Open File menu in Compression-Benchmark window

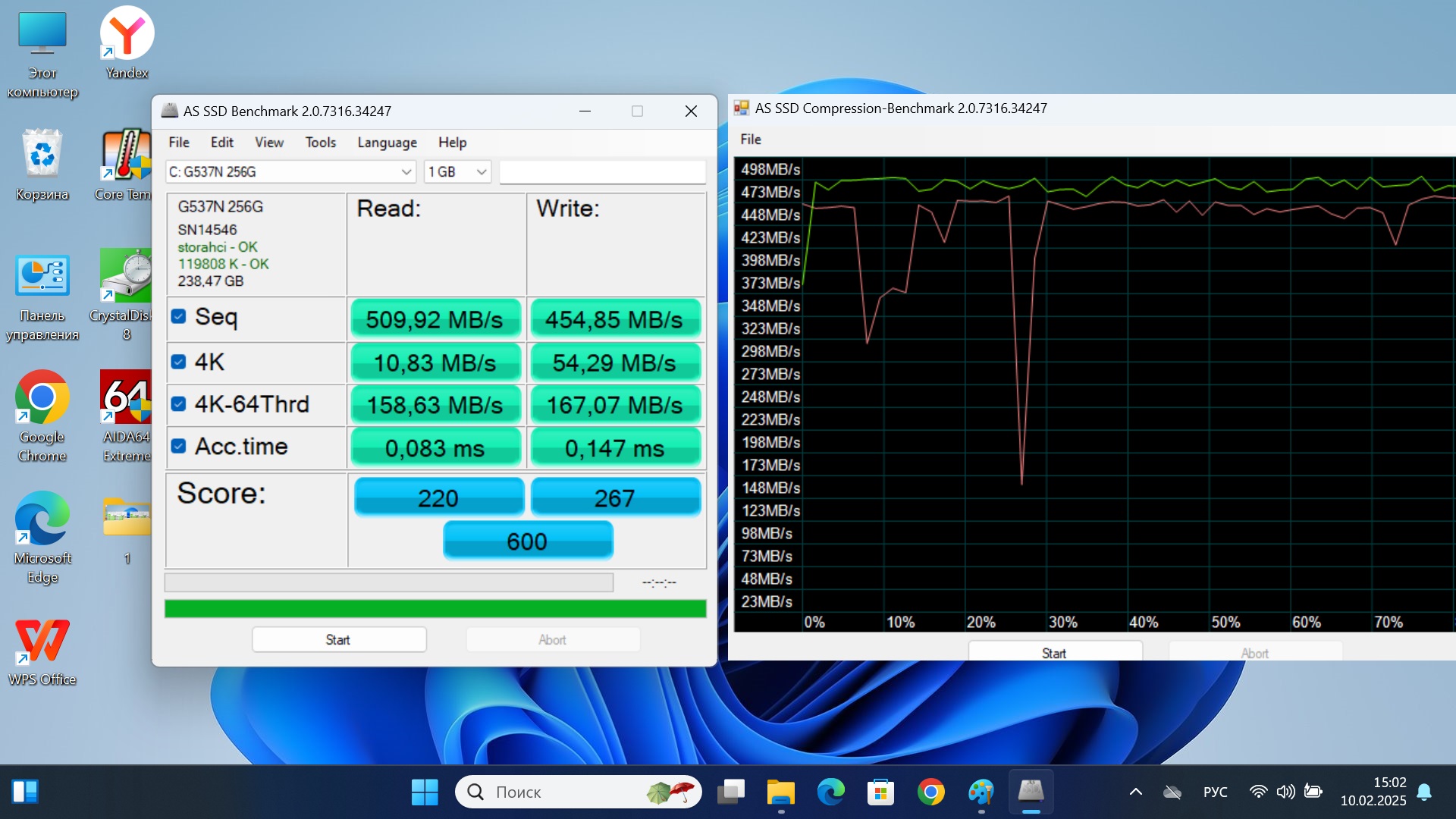(x=751, y=140)
